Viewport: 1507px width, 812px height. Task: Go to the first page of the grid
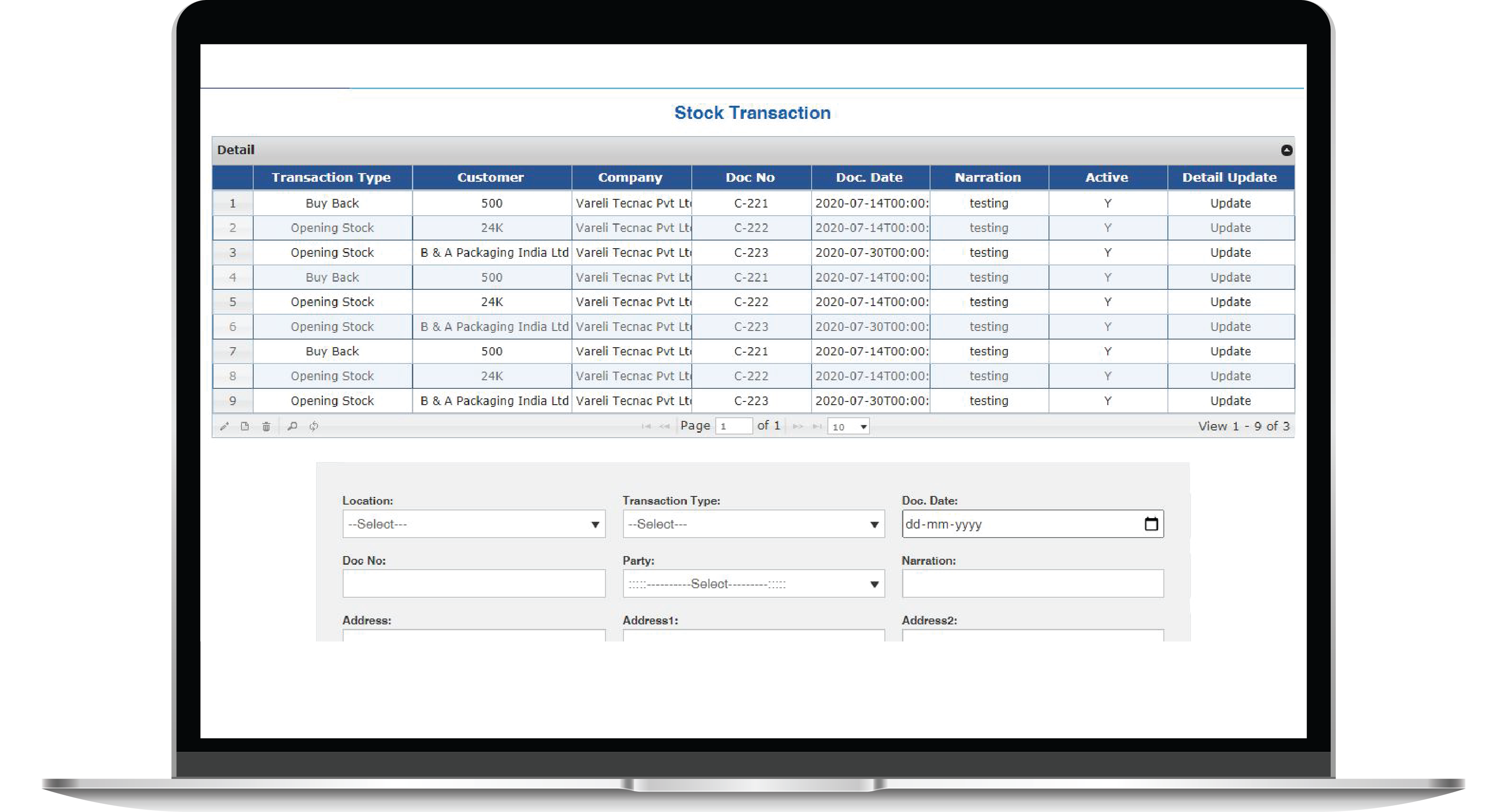tap(646, 426)
